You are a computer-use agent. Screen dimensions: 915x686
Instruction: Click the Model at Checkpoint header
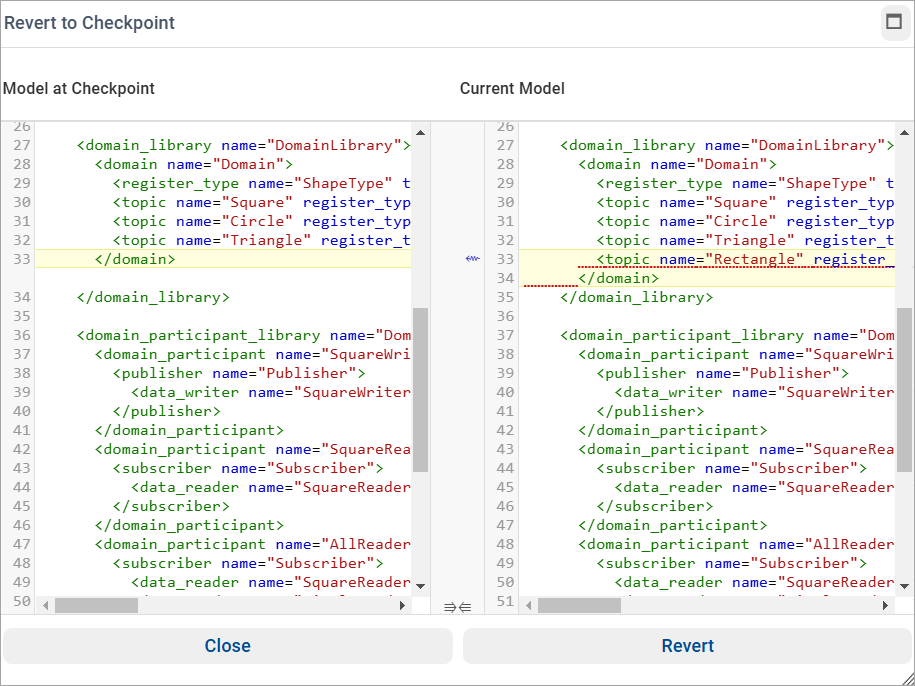coord(79,88)
